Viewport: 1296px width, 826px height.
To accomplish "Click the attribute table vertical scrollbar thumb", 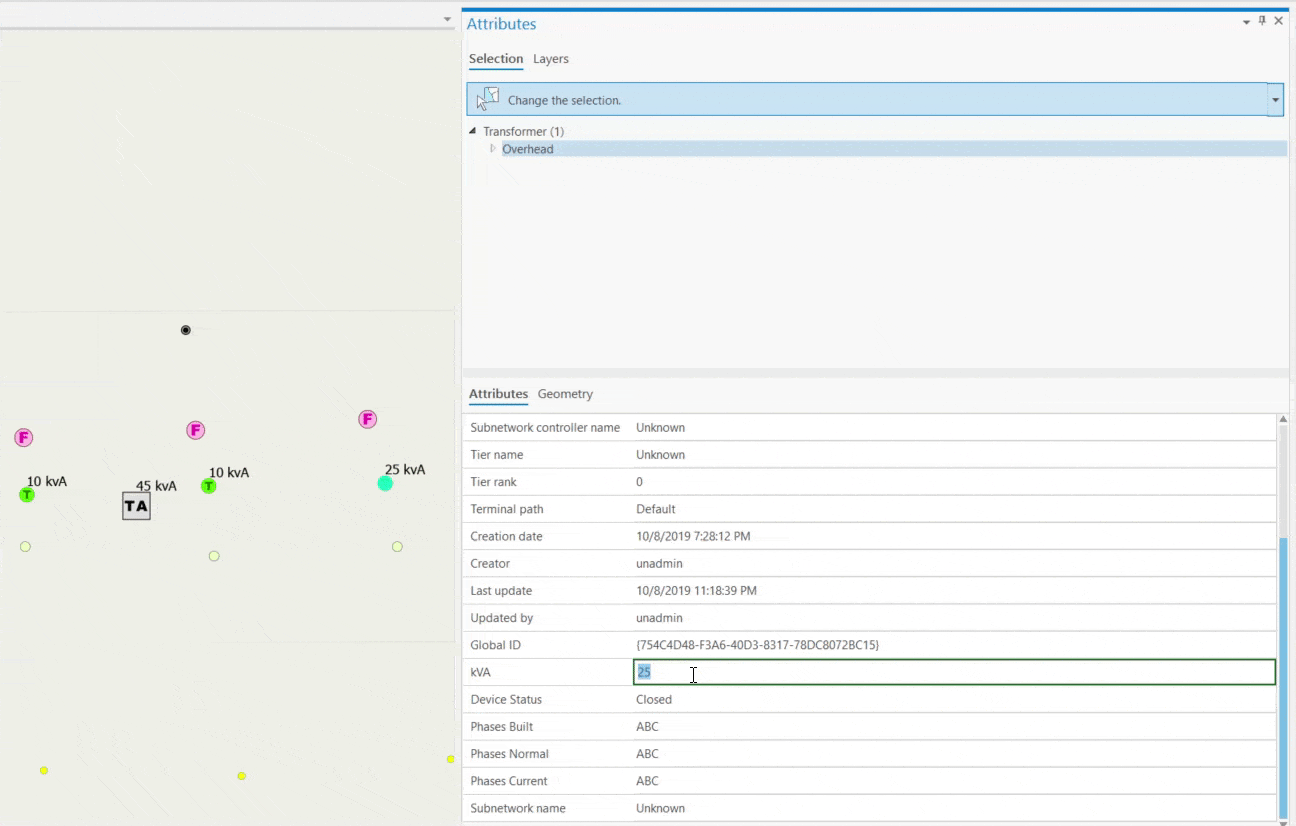I will [1283, 677].
